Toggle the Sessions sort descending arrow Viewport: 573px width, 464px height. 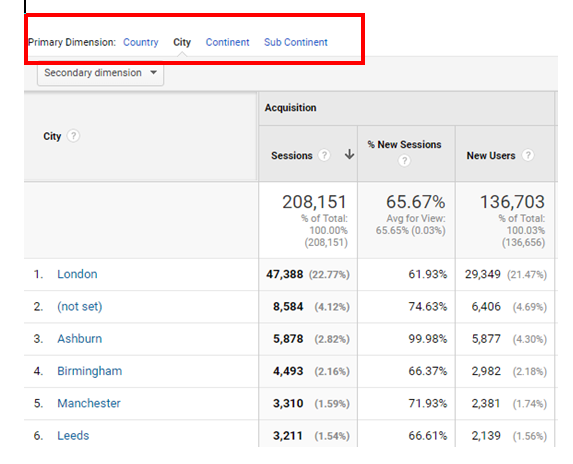coord(349,155)
